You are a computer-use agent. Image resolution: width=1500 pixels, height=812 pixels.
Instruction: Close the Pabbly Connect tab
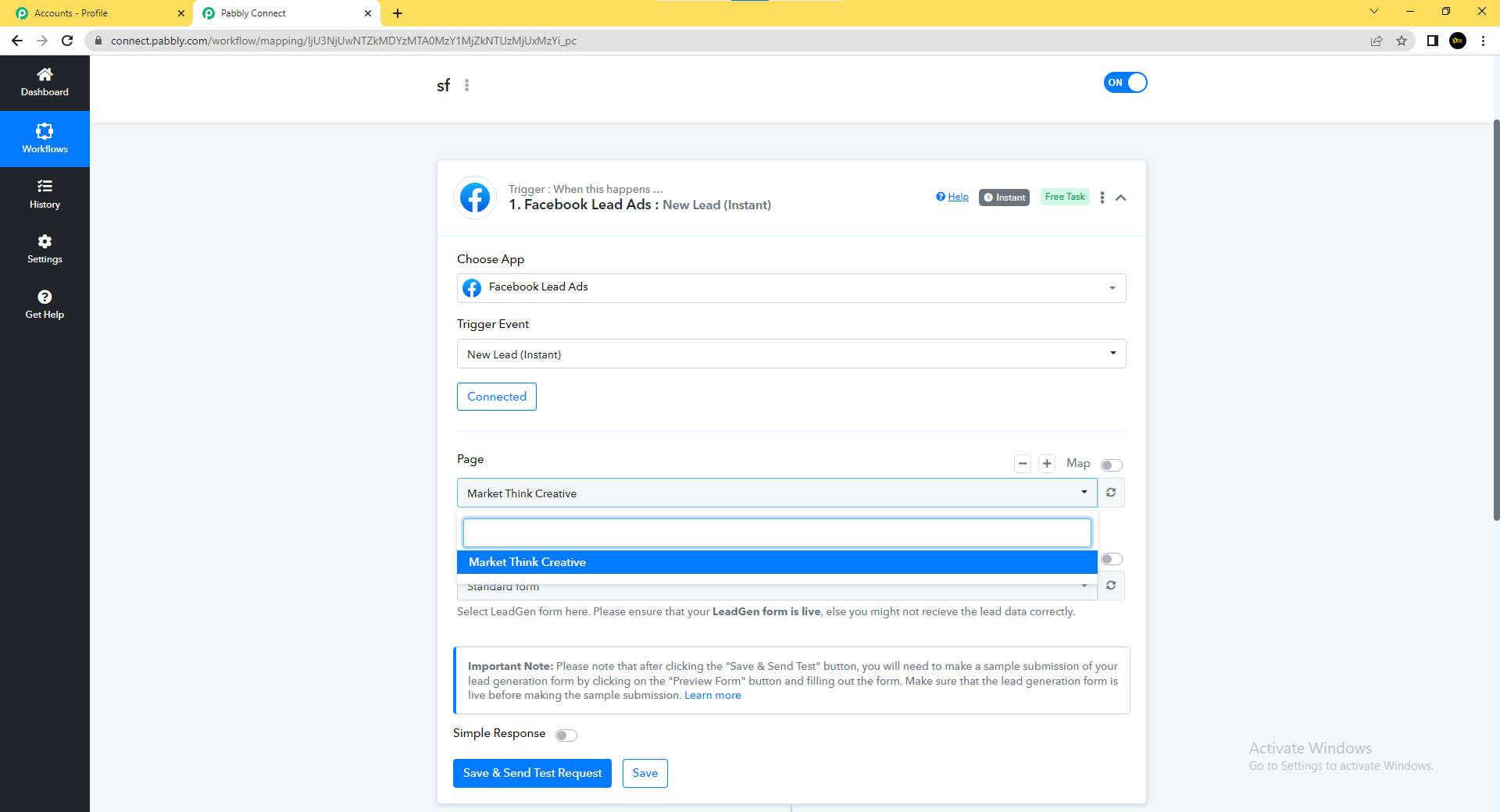click(368, 13)
